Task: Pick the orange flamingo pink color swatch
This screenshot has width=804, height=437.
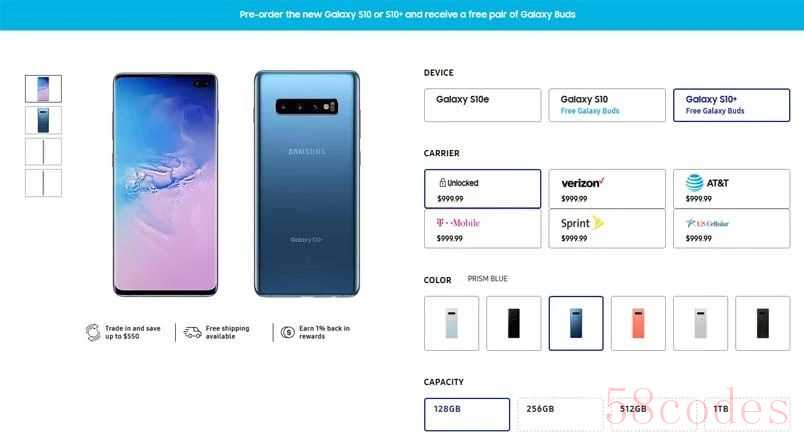Action: coord(638,323)
